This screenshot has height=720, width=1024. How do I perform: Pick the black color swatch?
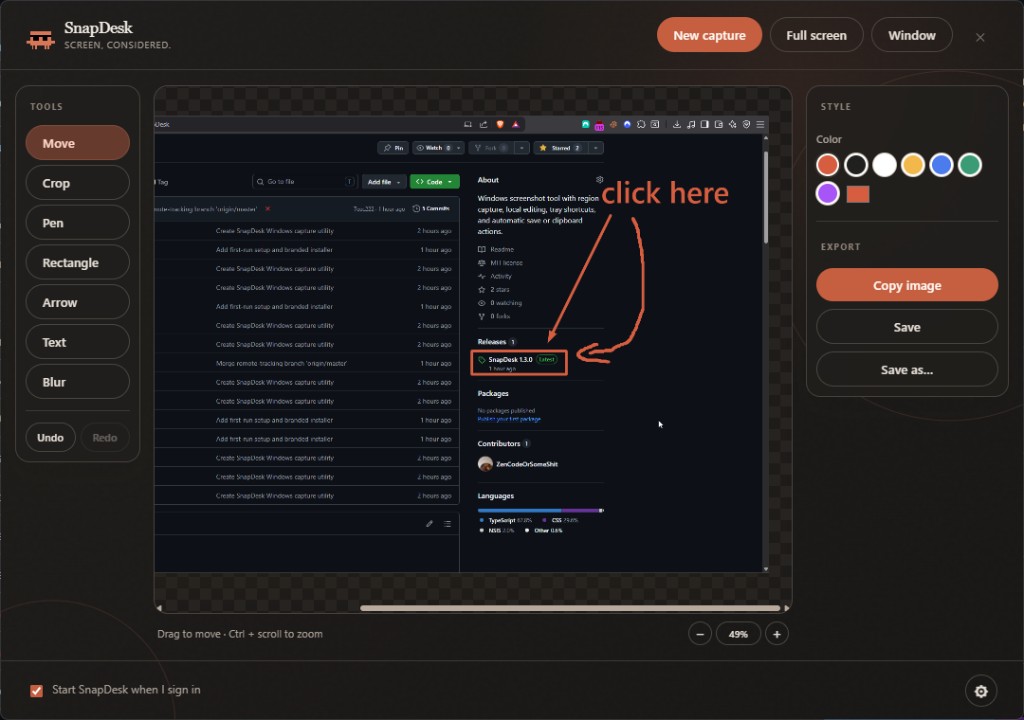[x=856, y=165]
